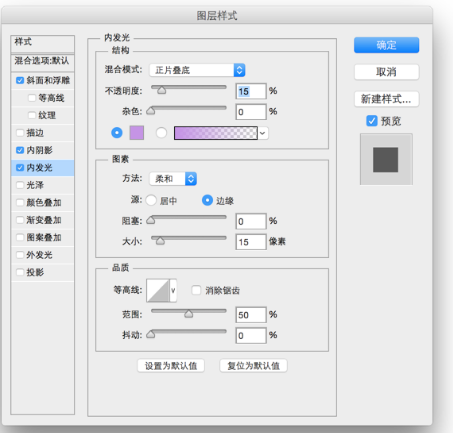Click the 确定 button
The width and height of the screenshot is (453, 433).
coord(386,45)
